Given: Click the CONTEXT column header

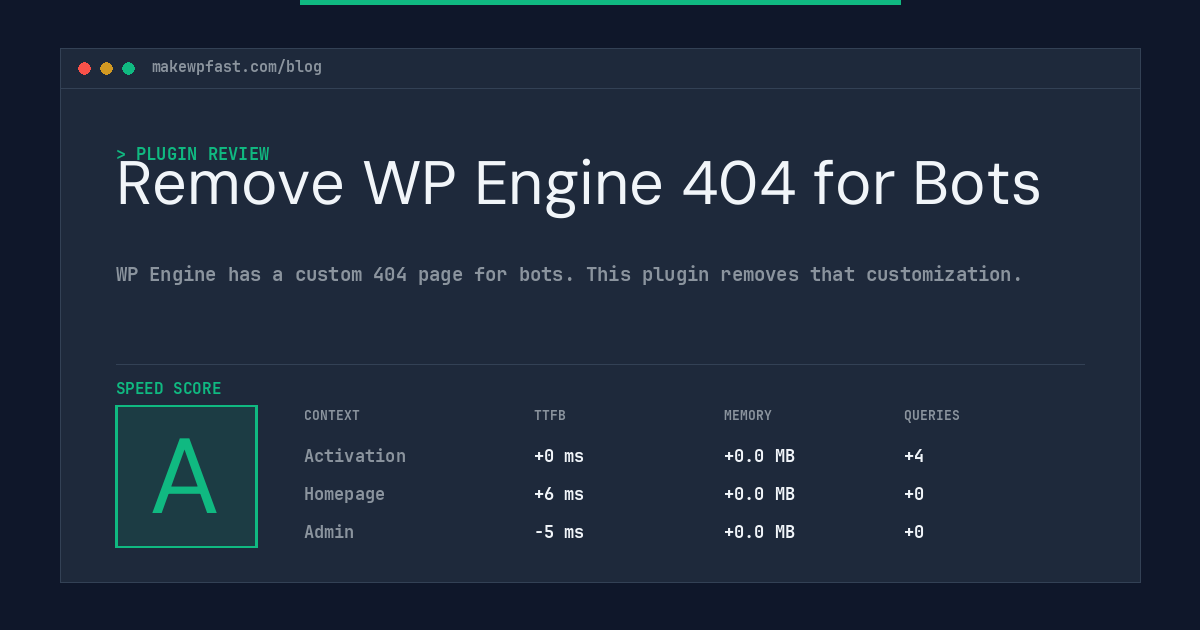Looking at the screenshot, I should point(332,416).
